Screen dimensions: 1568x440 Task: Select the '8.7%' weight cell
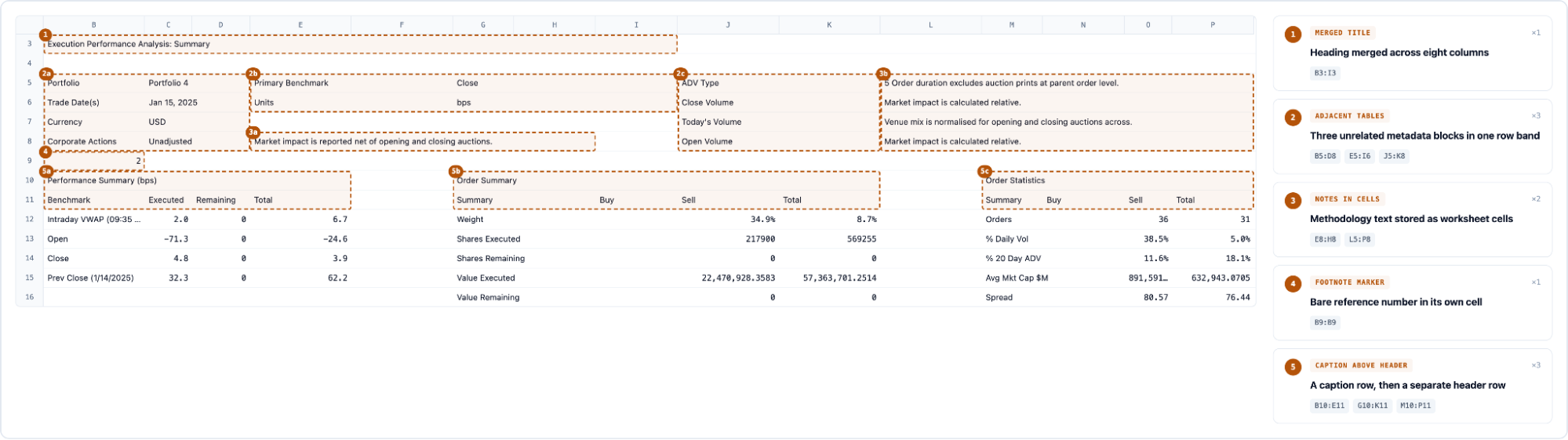click(829, 220)
